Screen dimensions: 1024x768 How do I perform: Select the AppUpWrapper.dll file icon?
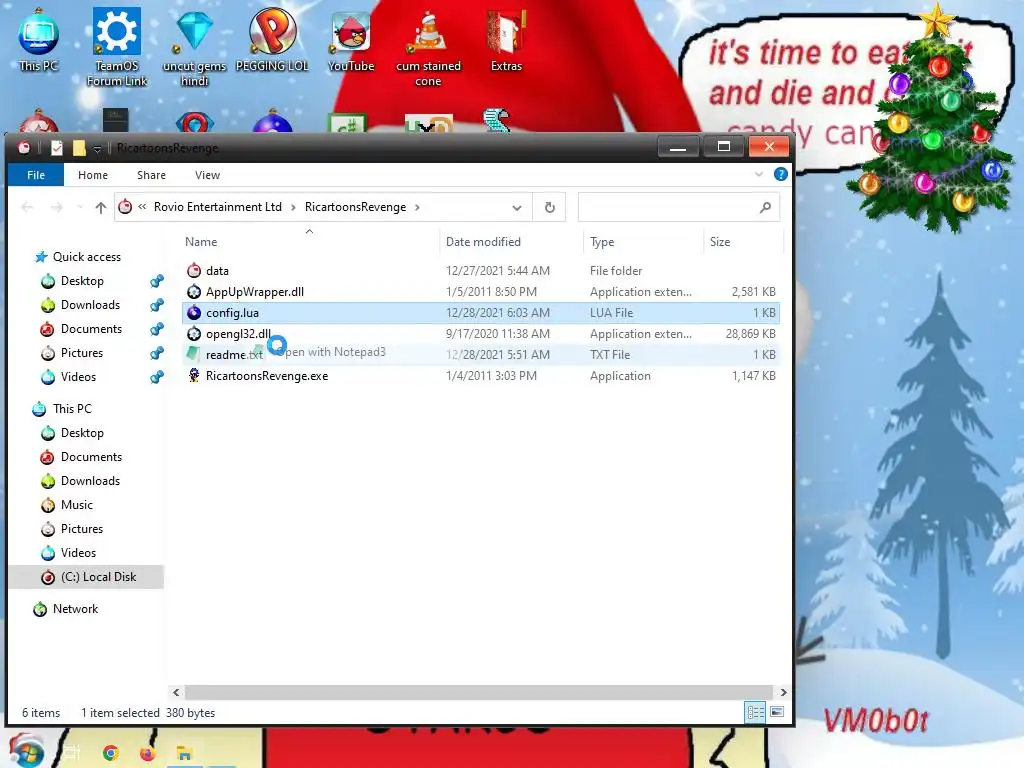point(194,292)
